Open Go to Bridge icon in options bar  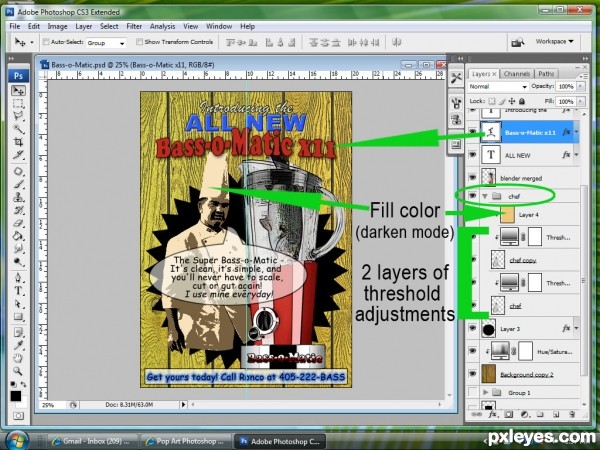point(518,42)
